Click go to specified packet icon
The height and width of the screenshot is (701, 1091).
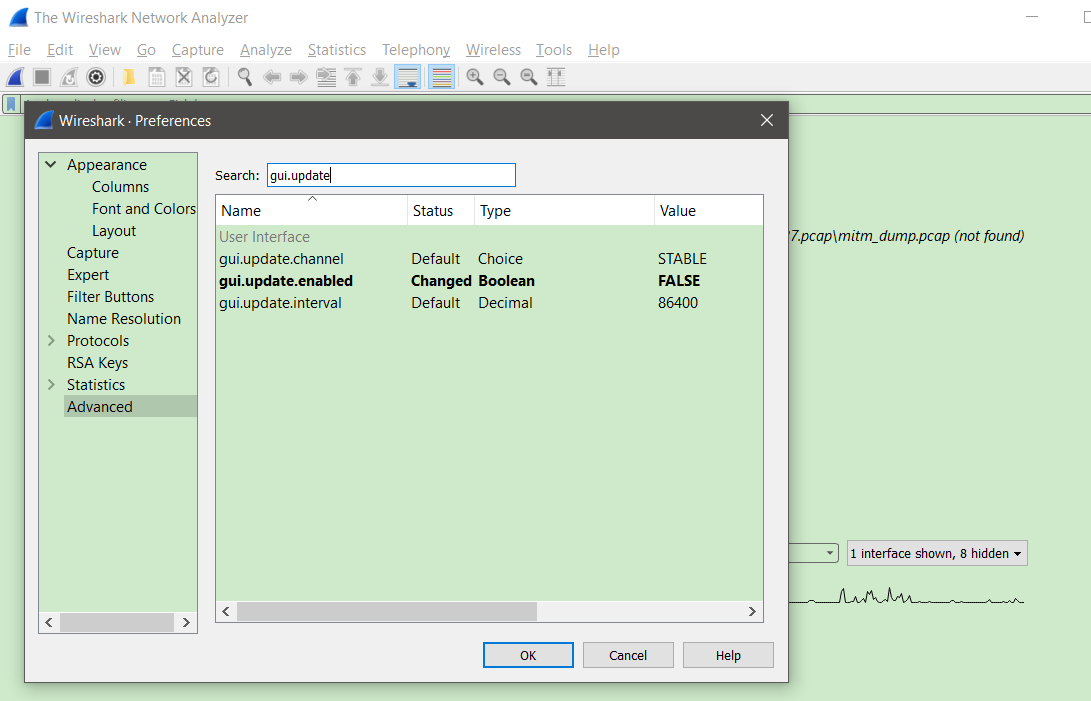pyautogui.click(x=326, y=77)
